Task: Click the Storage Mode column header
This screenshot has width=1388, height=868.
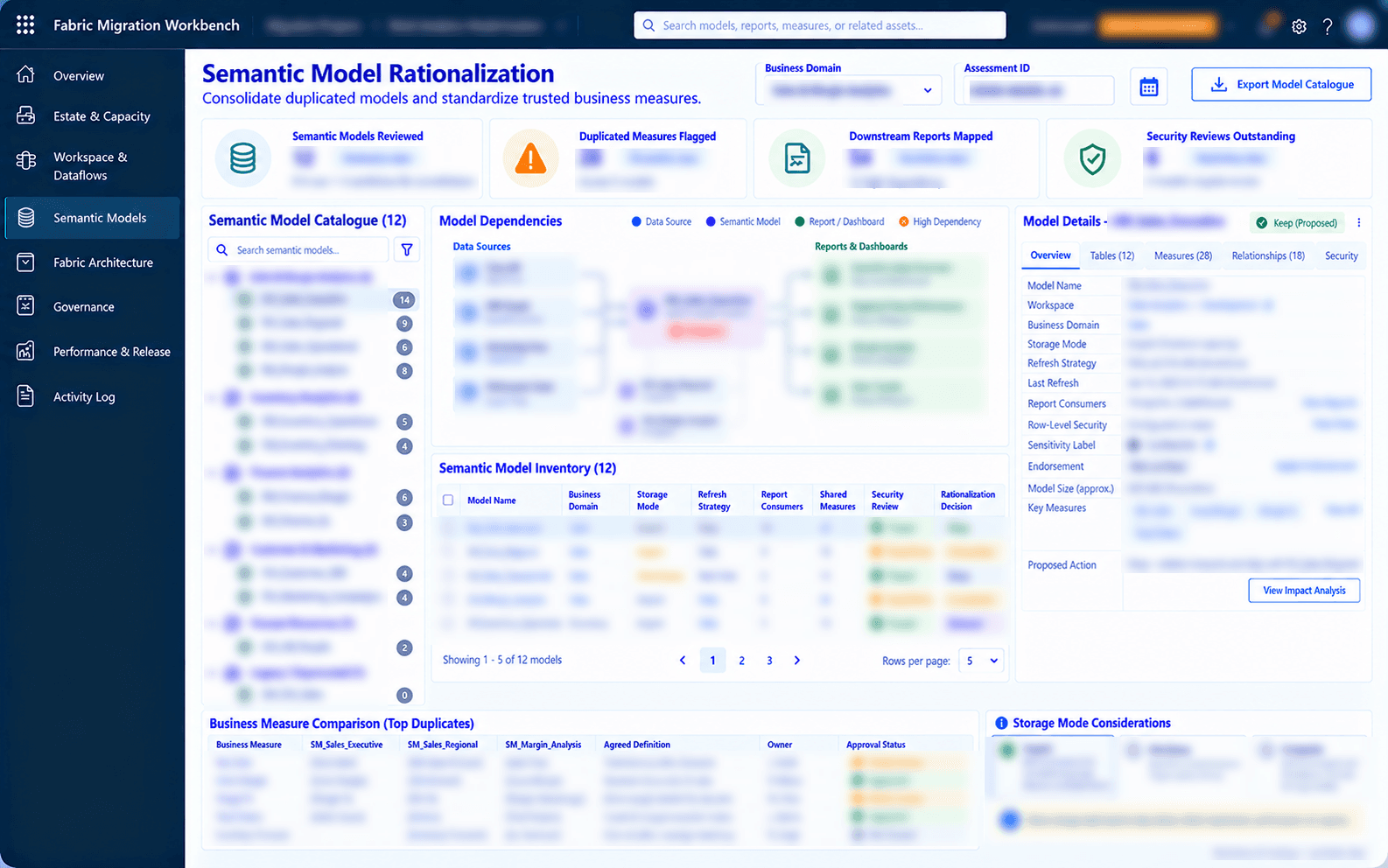Action: [652, 500]
